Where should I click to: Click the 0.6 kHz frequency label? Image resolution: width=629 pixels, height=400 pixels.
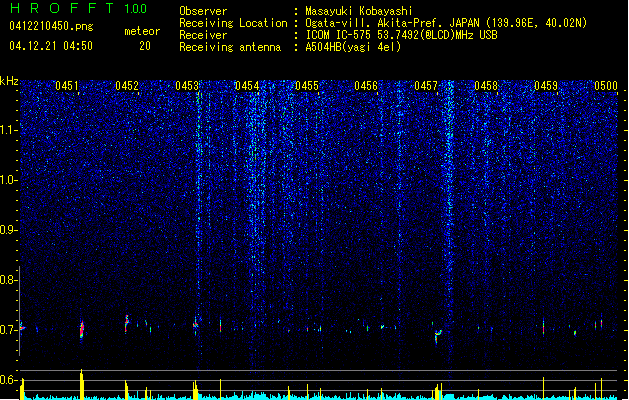pyautogui.click(x=9, y=380)
